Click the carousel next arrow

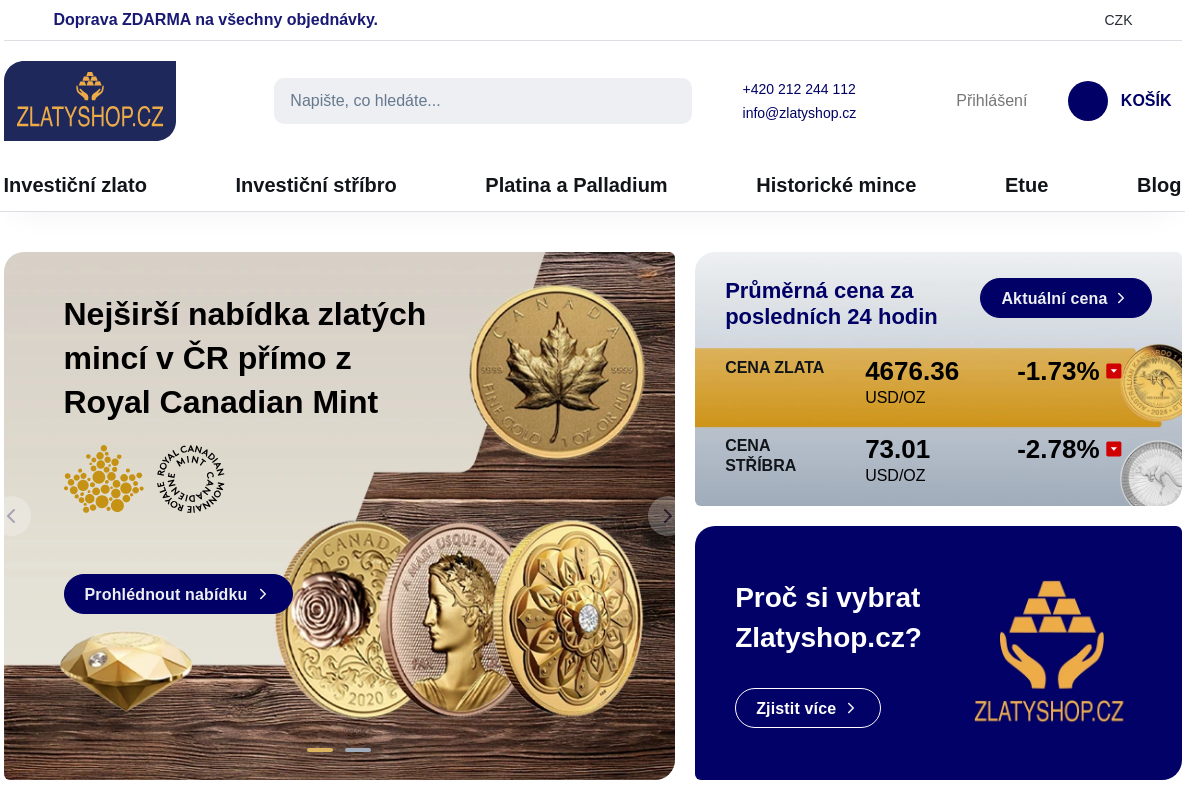coord(666,516)
